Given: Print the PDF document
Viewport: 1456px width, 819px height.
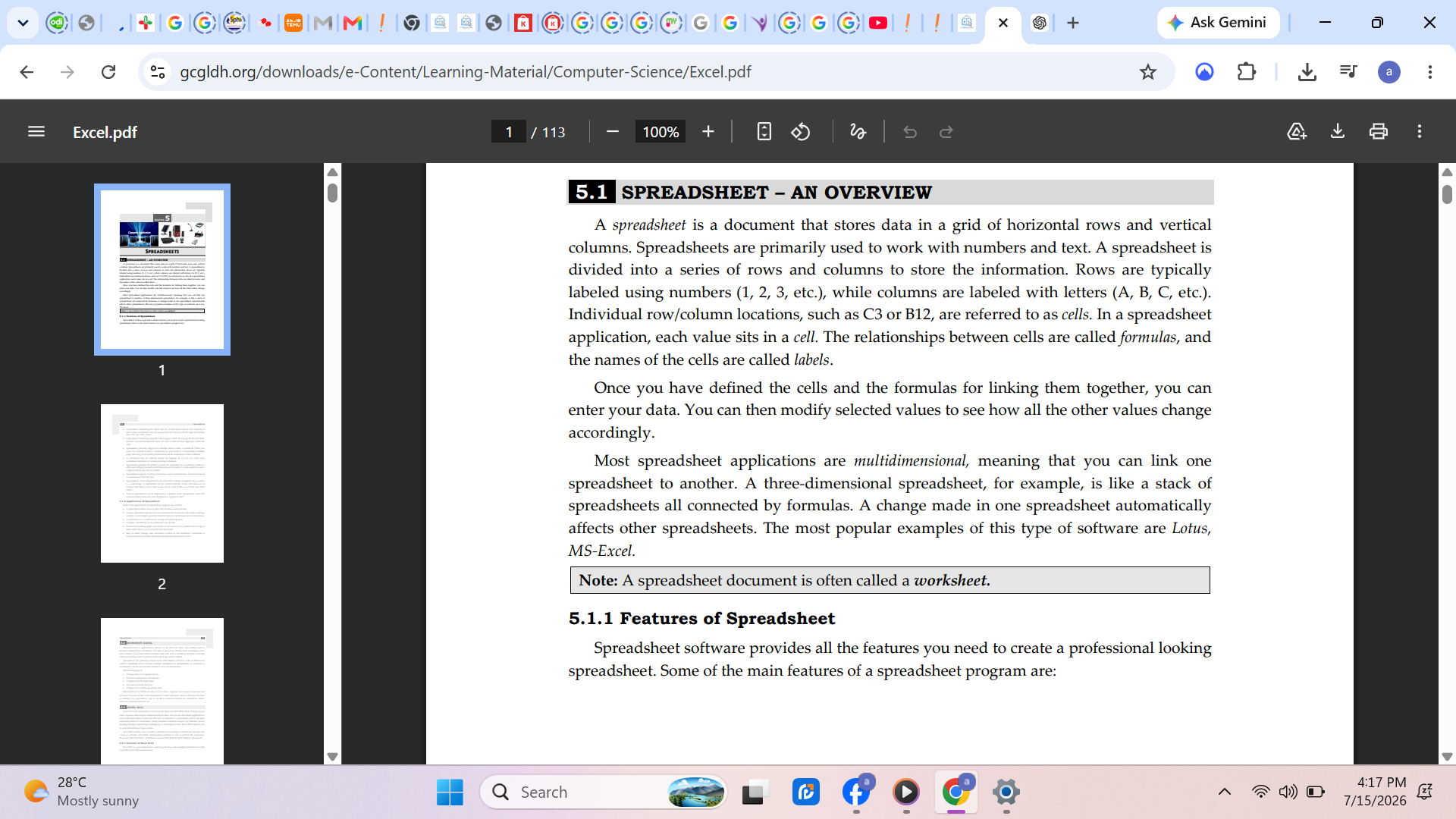Looking at the screenshot, I should (1379, 132).
